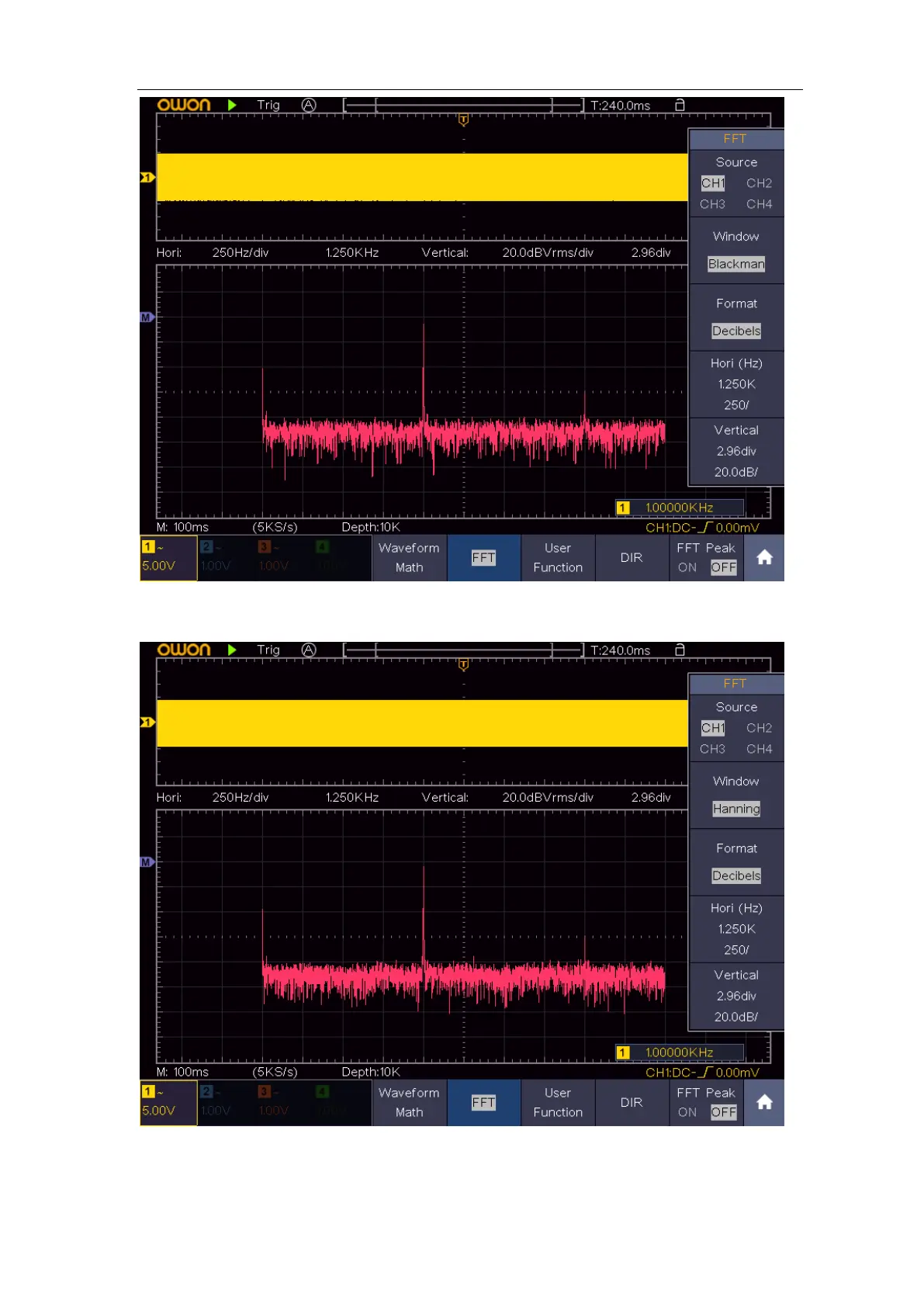Click the FFT panel header, Hanning screenshot
The height and width of the screenshot is (1307, 924).
pos(736,684)
